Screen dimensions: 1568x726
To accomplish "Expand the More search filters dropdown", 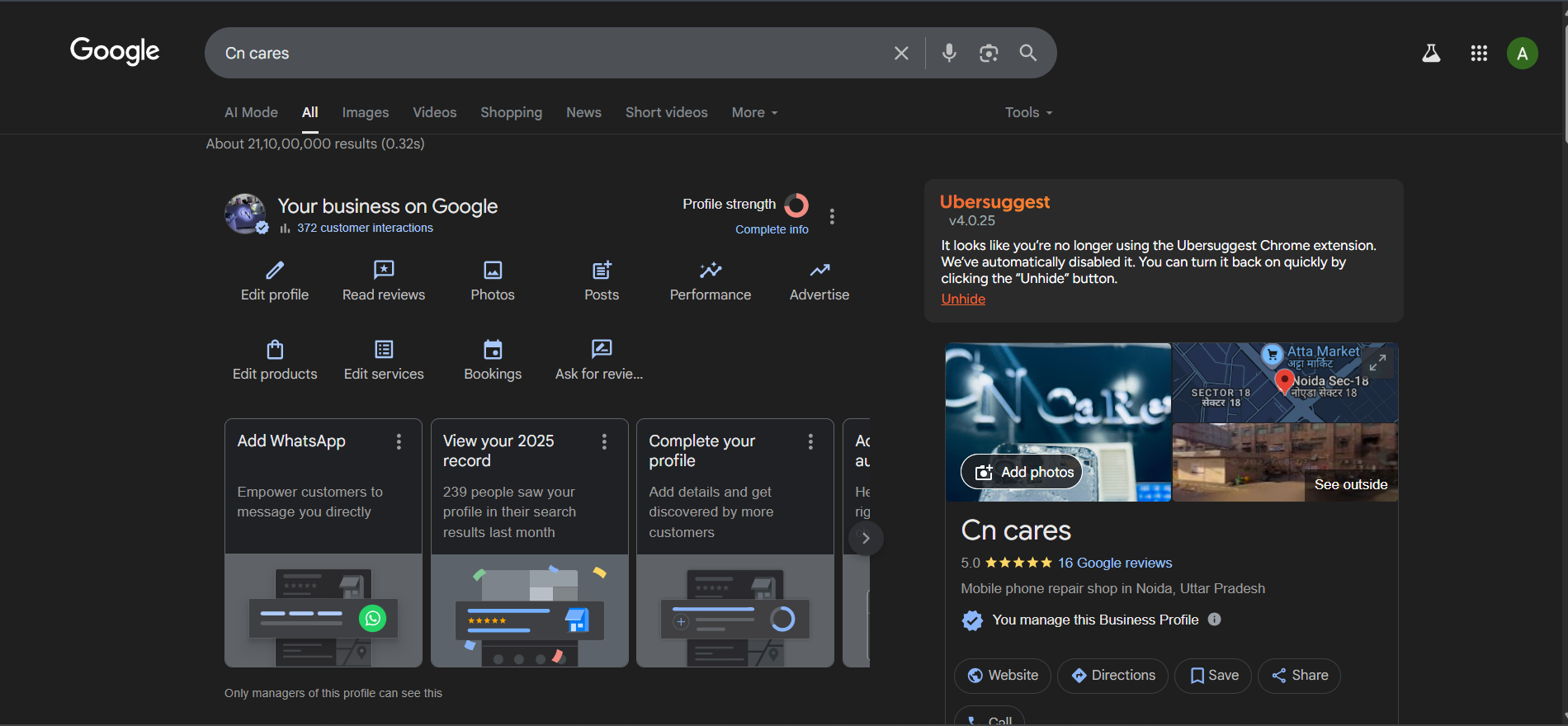I will tap(754, 113).
